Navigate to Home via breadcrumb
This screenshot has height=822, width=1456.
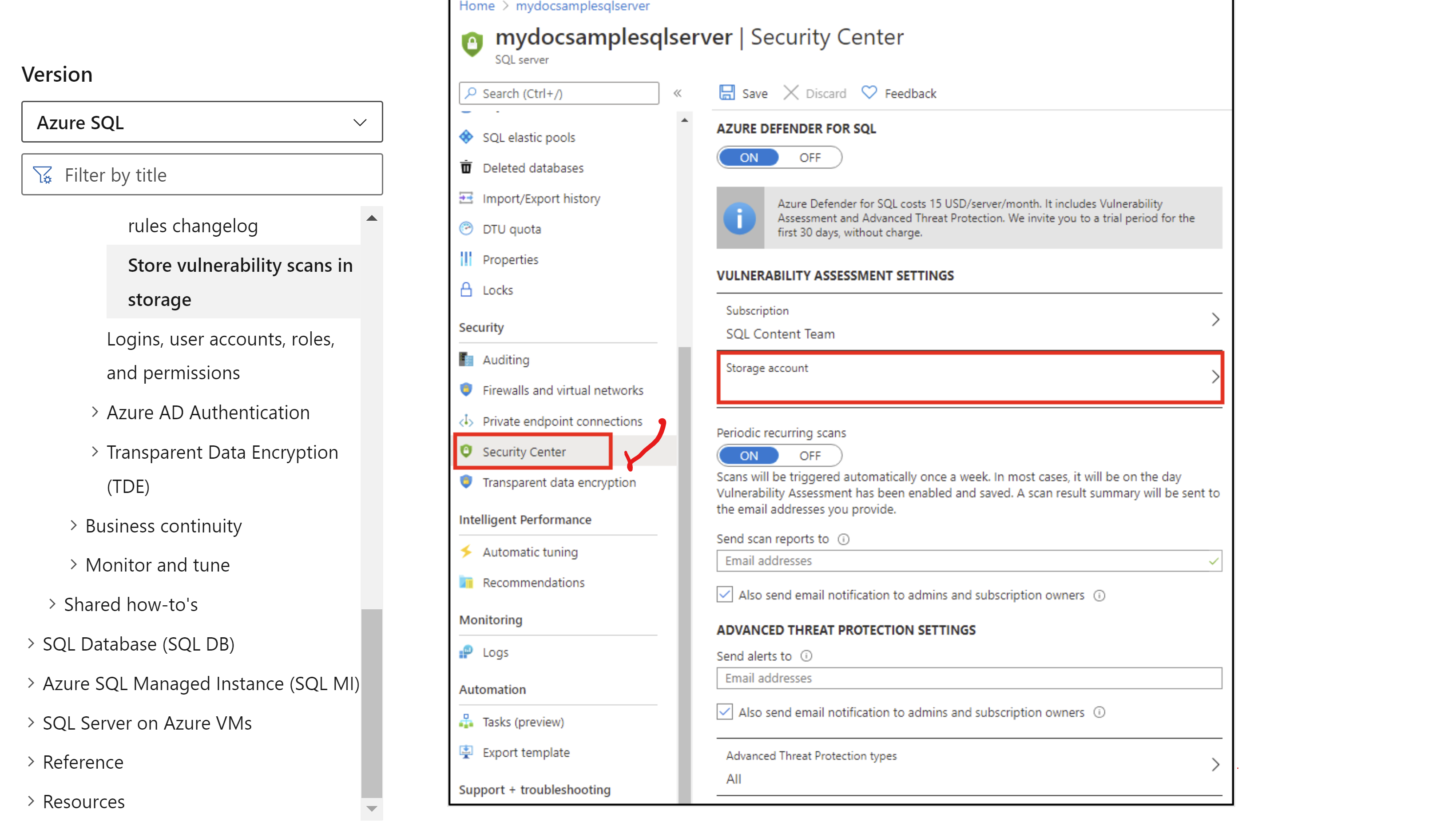tap(476, 6)
